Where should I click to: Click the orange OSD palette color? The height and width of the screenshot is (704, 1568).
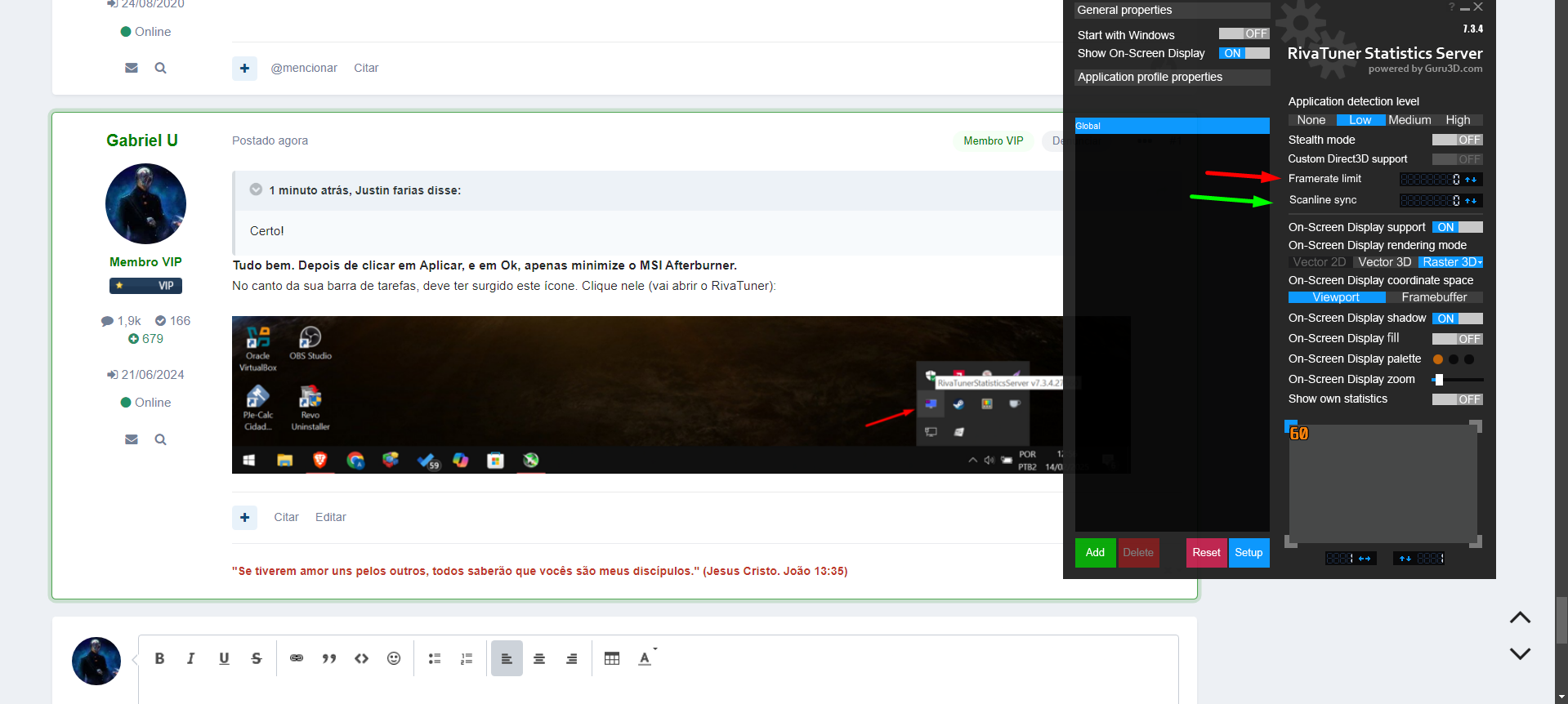point(1438,359)
